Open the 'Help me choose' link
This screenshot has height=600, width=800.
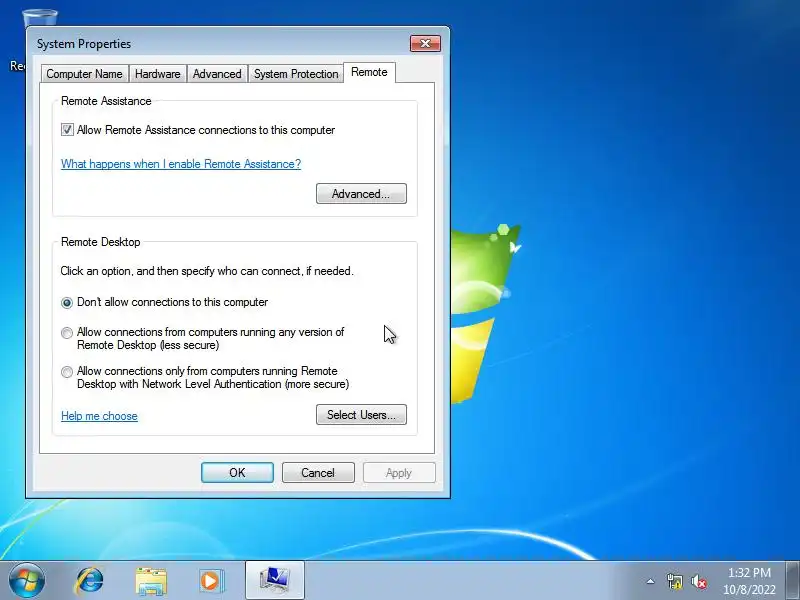tap(99, 416)
